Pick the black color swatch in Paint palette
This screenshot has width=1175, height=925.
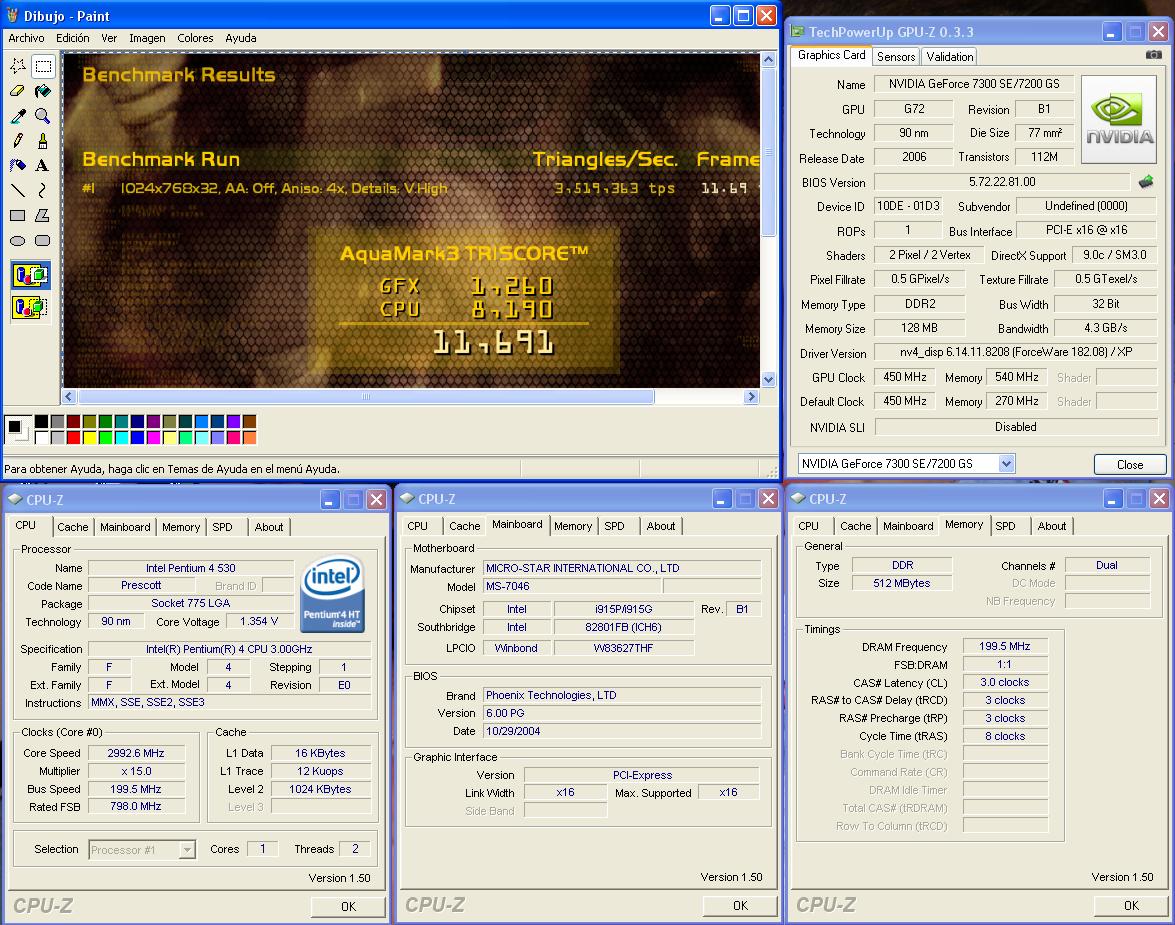pos(41,421)
